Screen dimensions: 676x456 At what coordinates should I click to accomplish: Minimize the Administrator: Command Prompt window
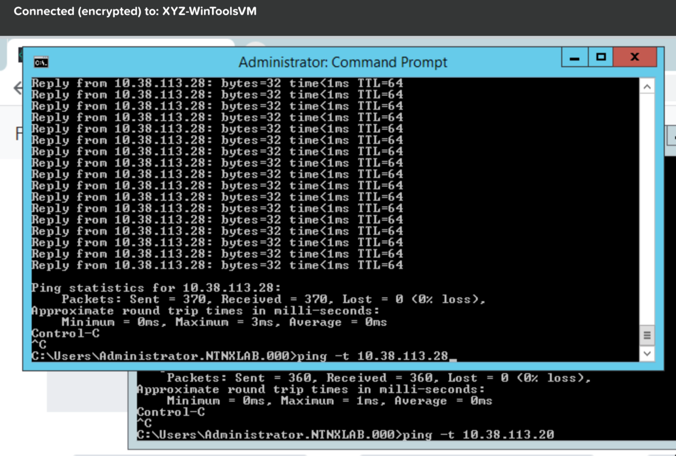pyautogui.click(x=574, y=57)
